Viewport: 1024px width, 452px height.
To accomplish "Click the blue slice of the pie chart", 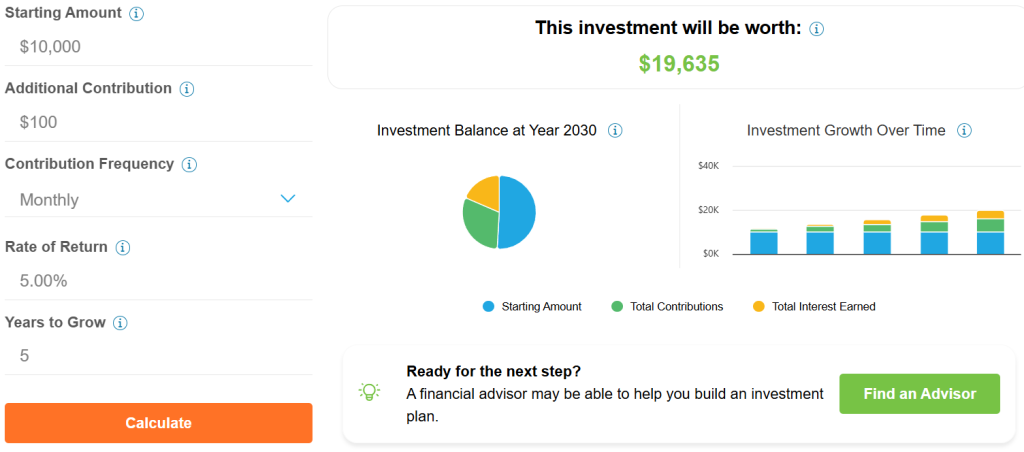I will (520, 212).
